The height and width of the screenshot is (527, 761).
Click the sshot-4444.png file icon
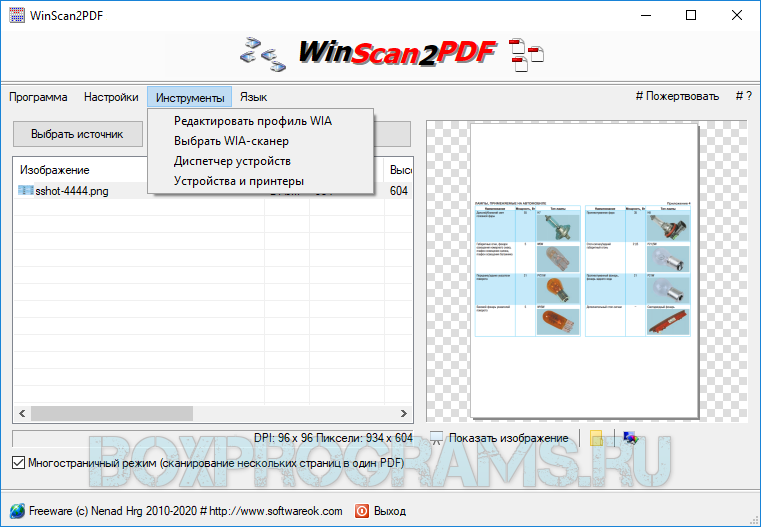point(26,190)
